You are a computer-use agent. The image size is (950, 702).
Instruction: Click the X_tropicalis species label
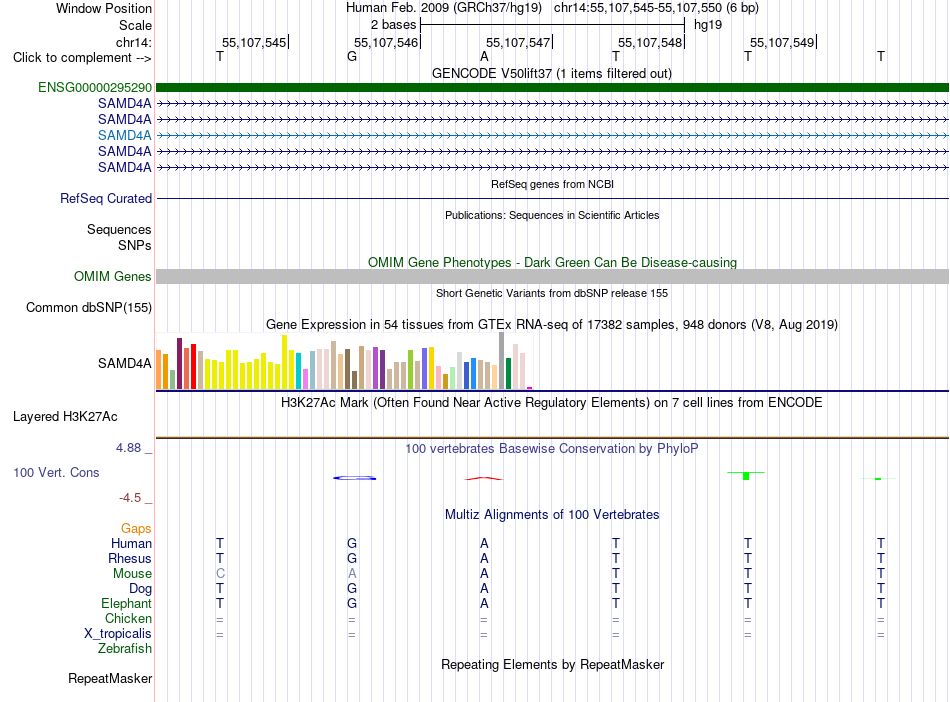pyautogui.click(x=118, y=634)
